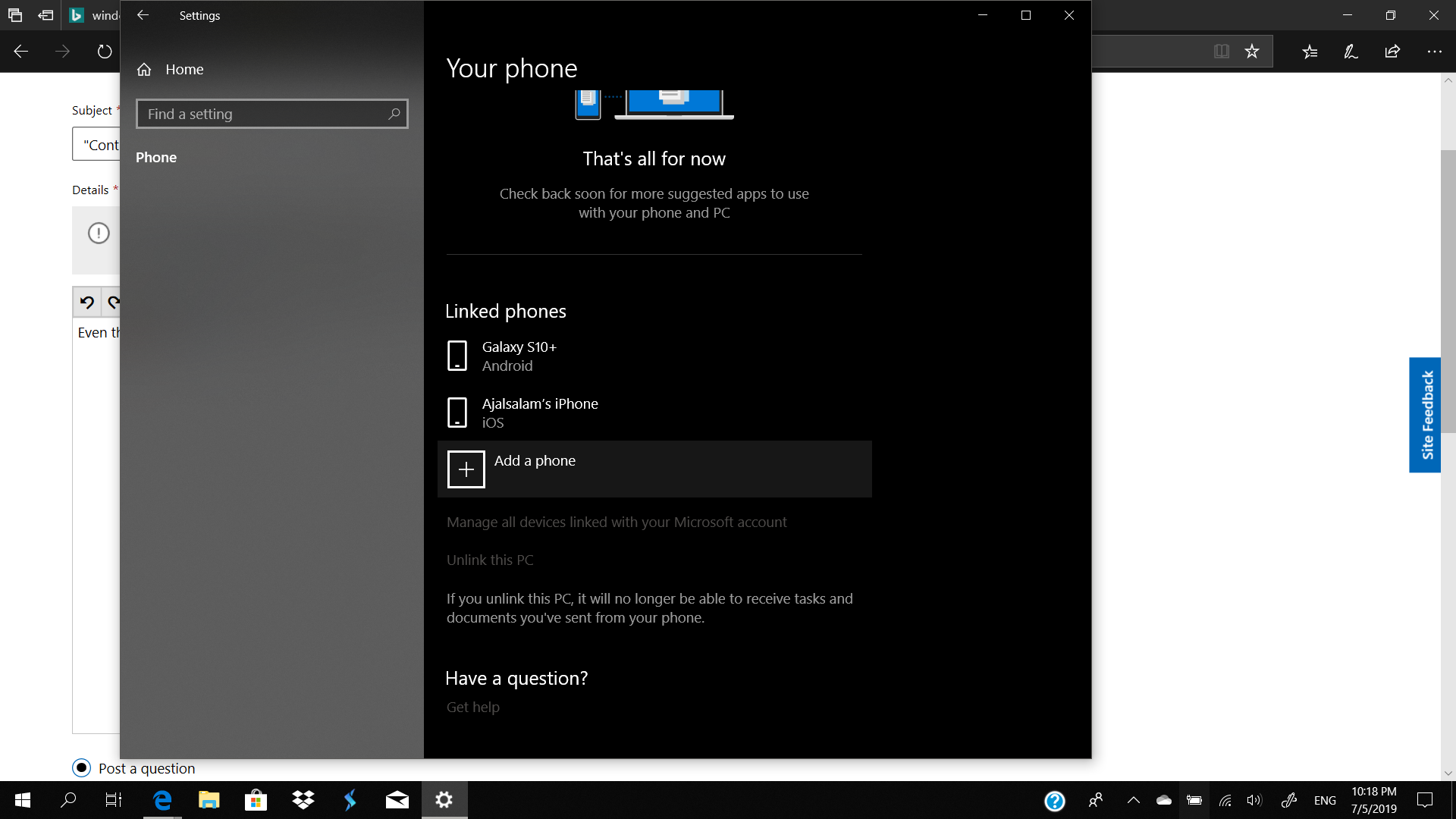Click the plus icon for Add a phone
Image resolution: width=1456 pixels, height=819 pixels.
pyautogui.click(x=466, y=469)
